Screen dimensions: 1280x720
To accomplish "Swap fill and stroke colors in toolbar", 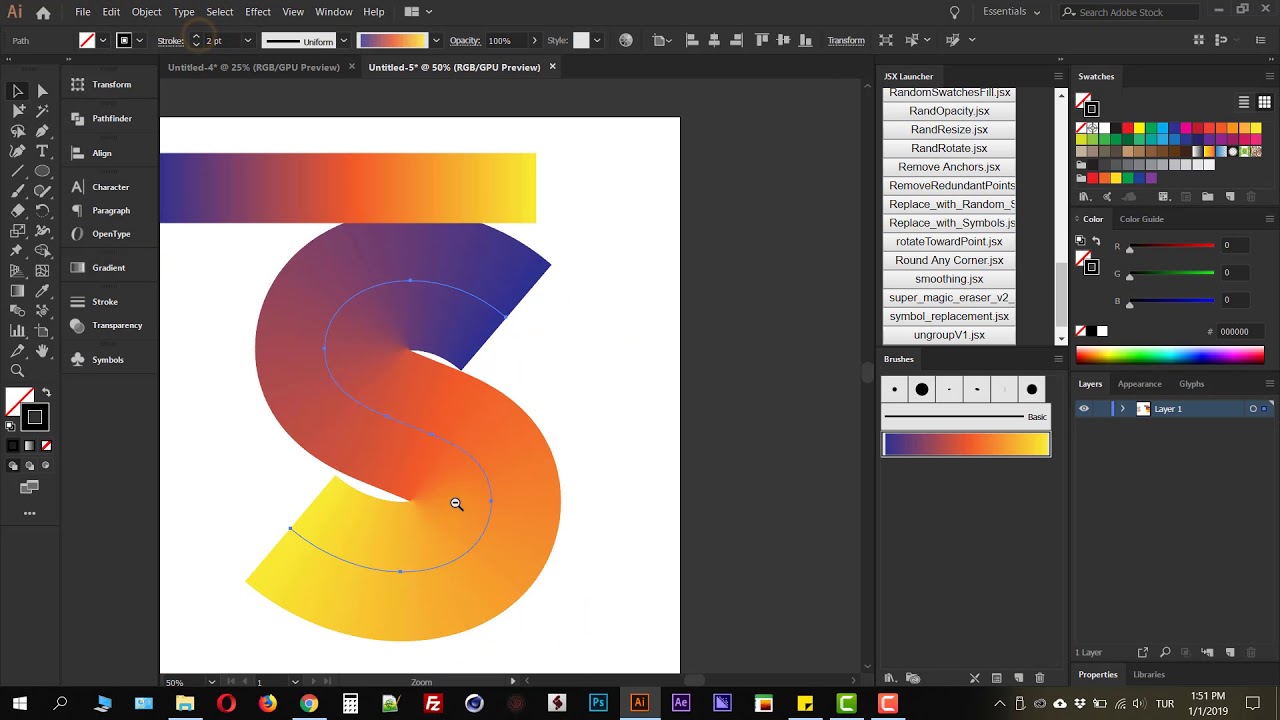I will [46, 393].
